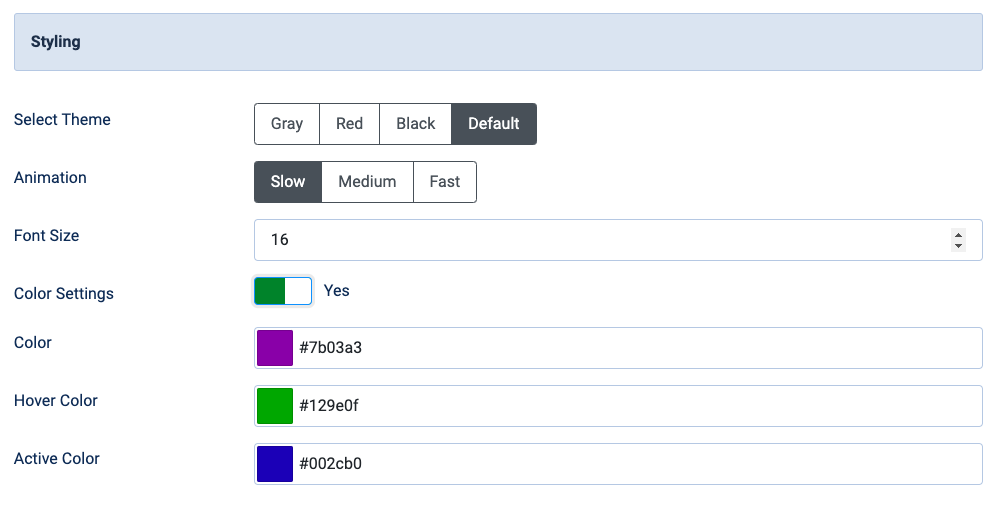Screen dimensions: 998x521
Task: Select the Red theme option
Action: tap(349, 124)
